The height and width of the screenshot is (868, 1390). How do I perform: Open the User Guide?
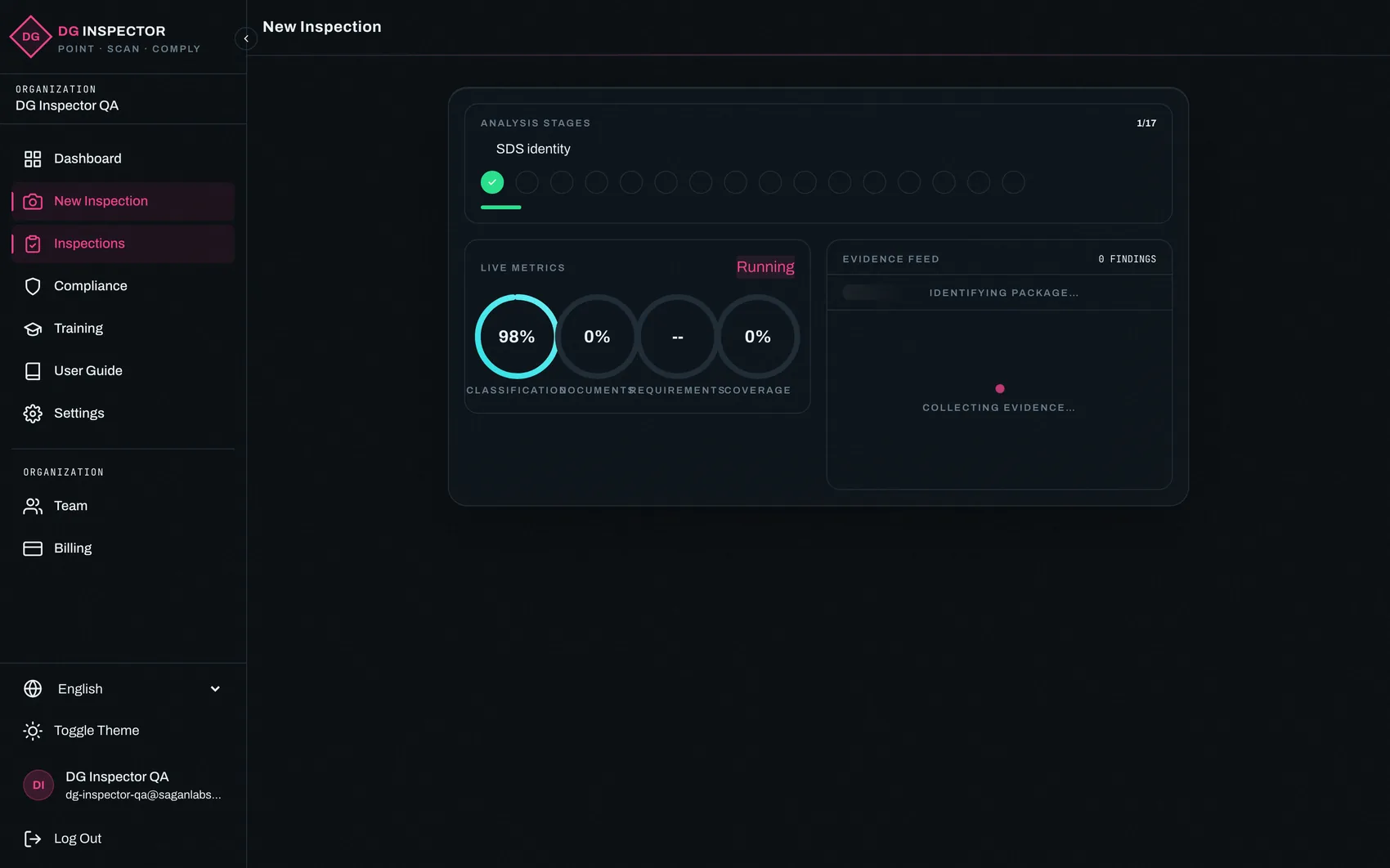click(123, 371)
